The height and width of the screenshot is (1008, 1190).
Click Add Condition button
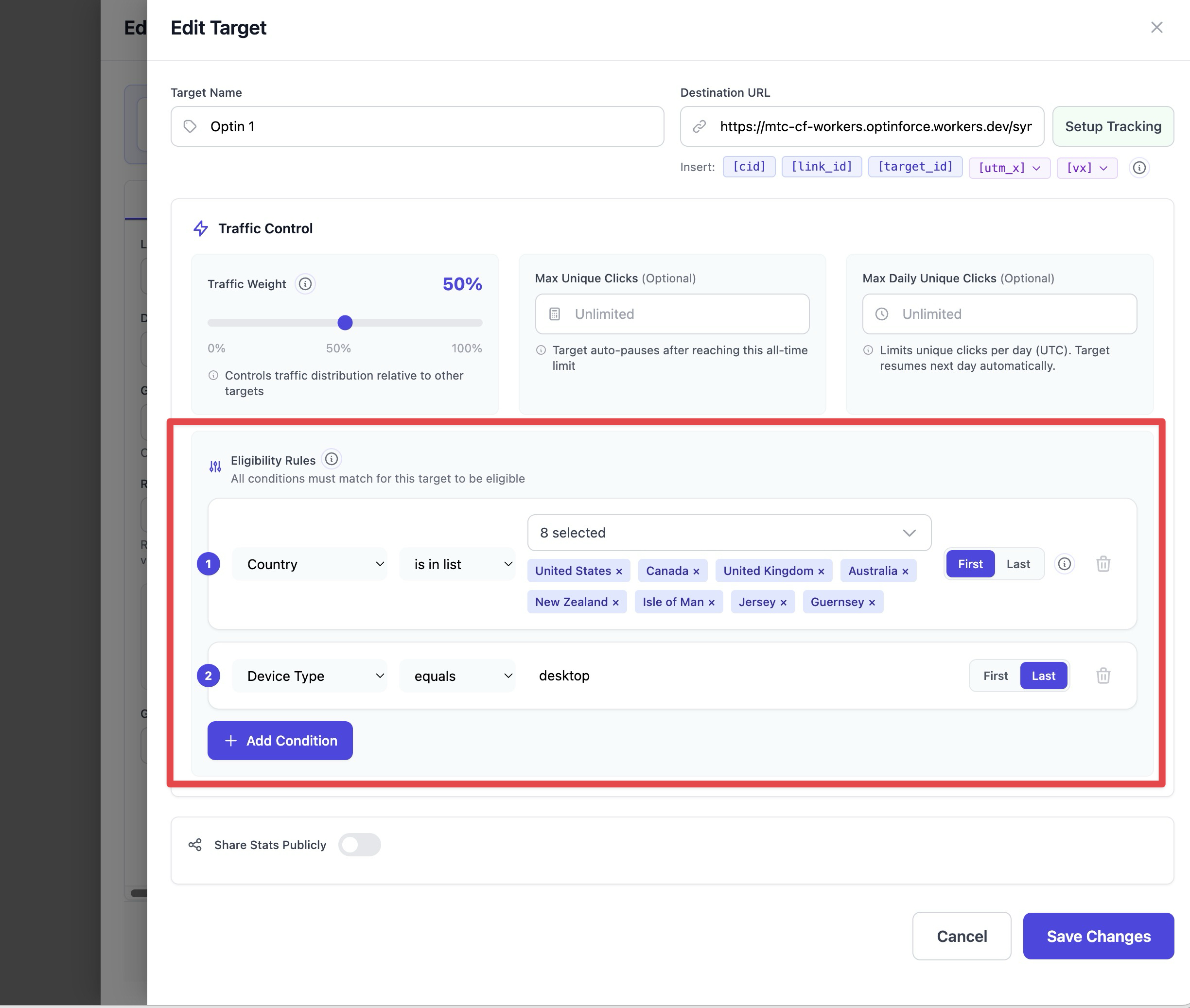pyautogui.click(x=280, y=741)
